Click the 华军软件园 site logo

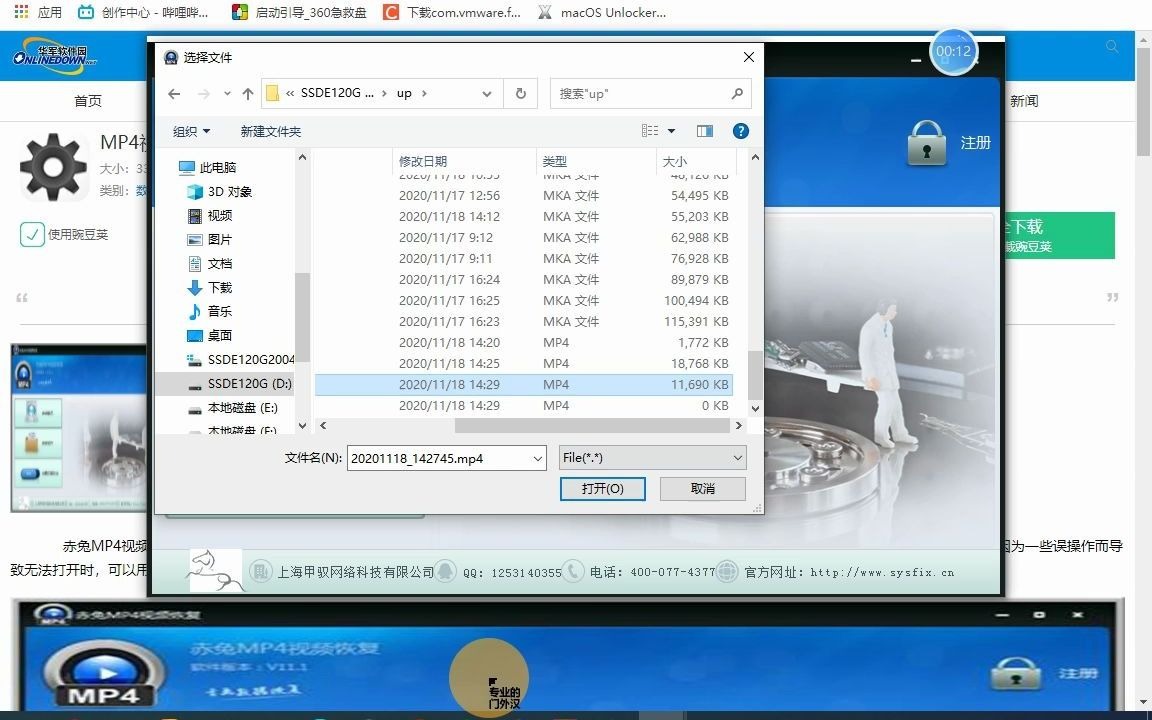point(57,55)
